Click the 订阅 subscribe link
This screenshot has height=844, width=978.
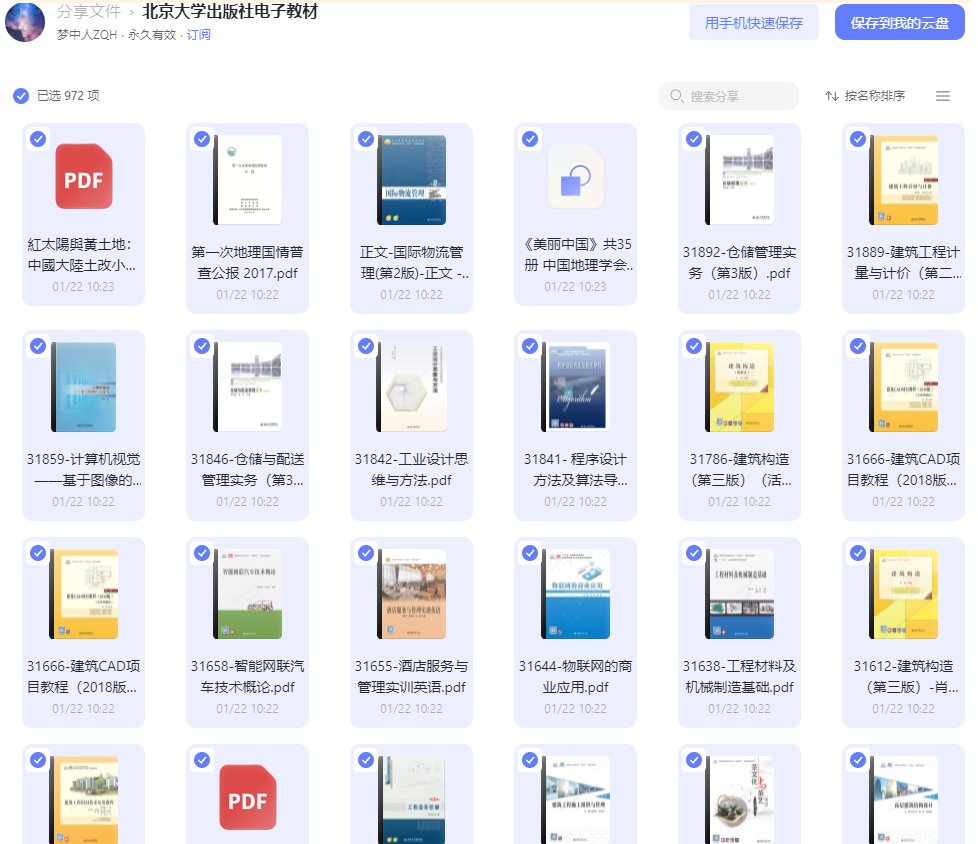coord(198,35)
